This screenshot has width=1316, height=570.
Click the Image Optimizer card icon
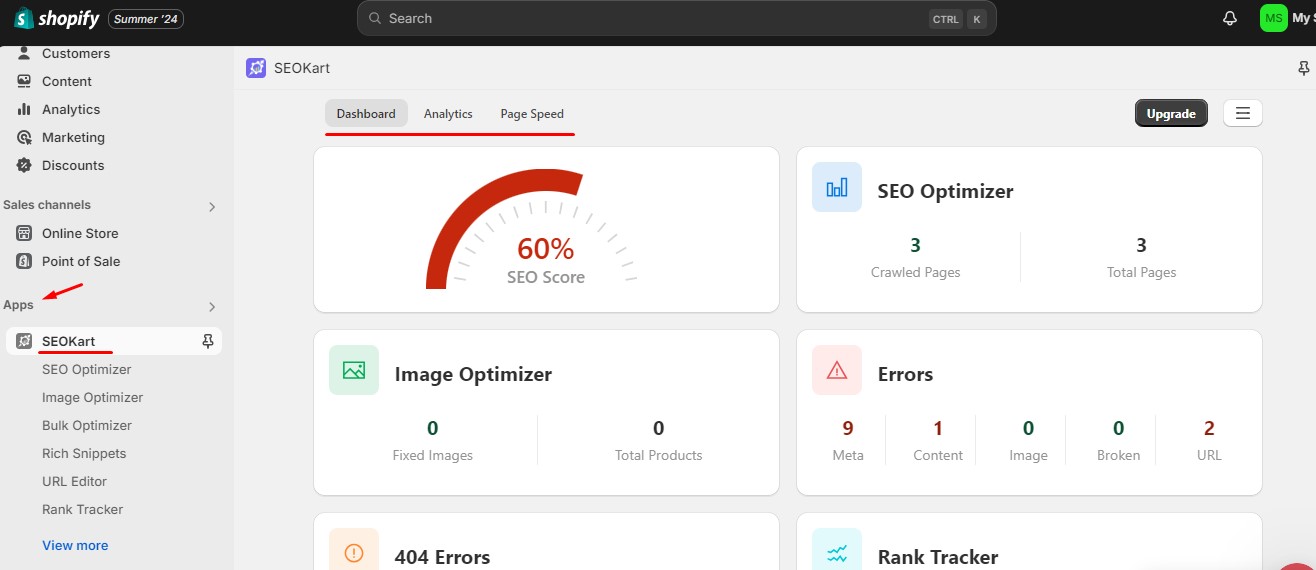click(354, 370)
